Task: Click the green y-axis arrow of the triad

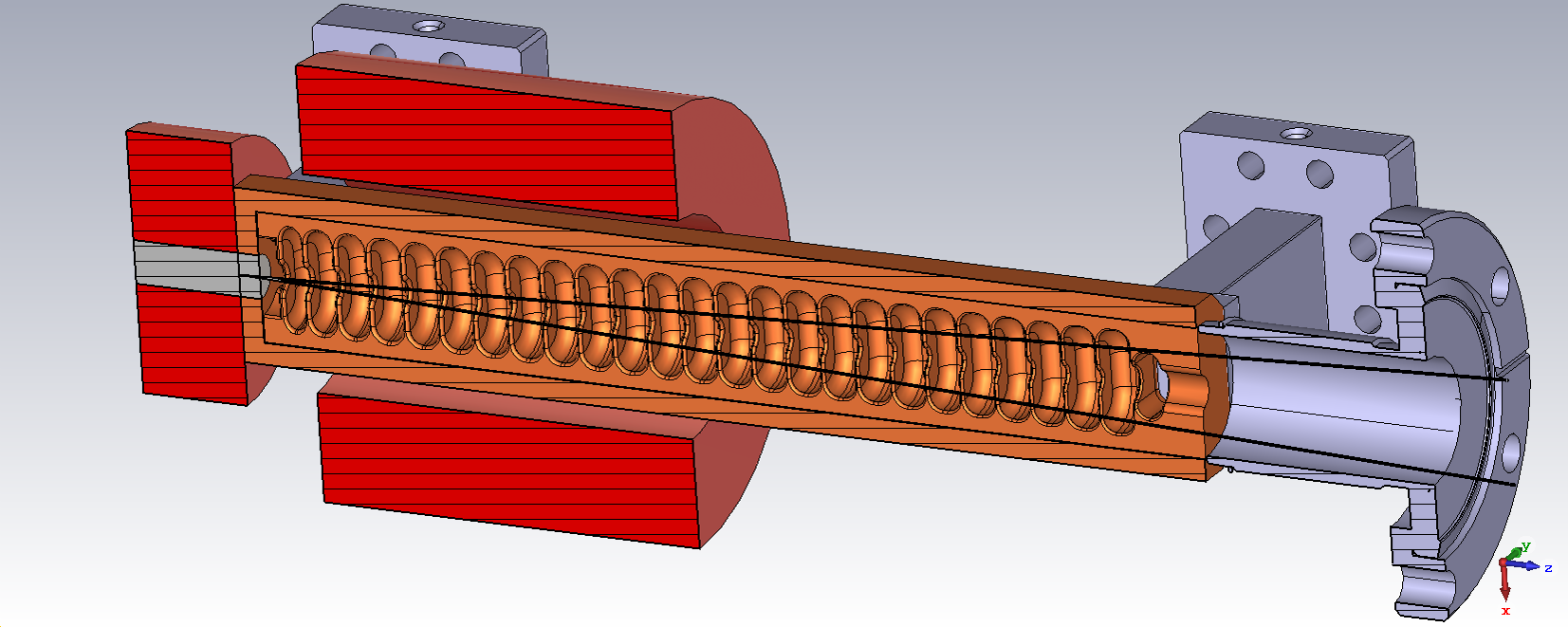Action: click(x=1514, y=554)
